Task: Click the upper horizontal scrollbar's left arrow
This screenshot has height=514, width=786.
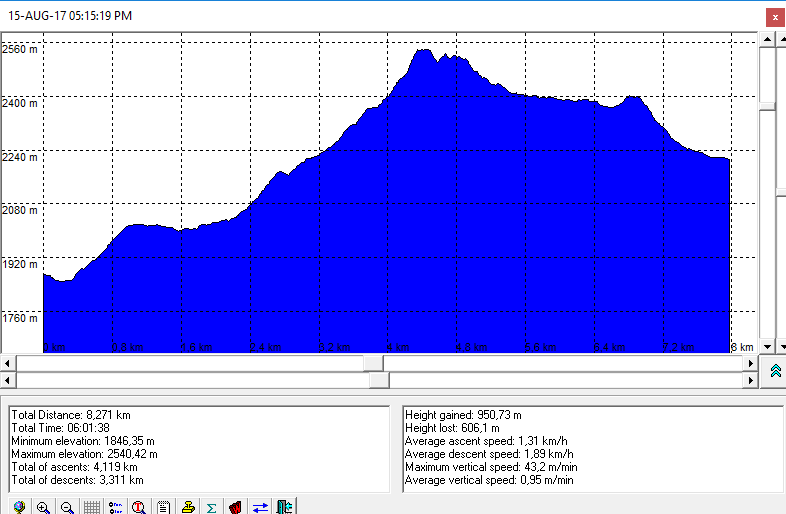Action: (x=8, y=363)
